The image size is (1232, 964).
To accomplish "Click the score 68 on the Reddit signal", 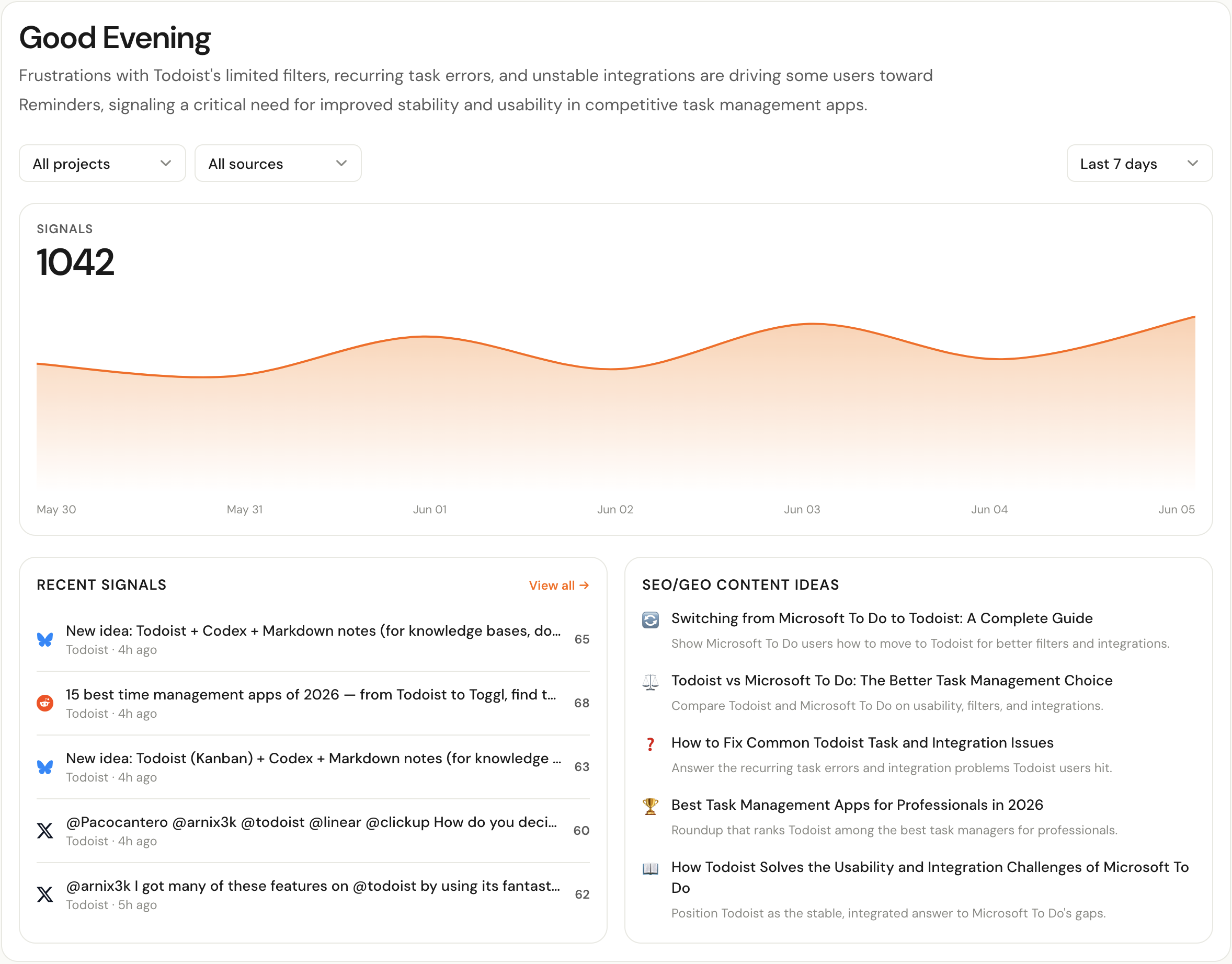I will point(581,703).
